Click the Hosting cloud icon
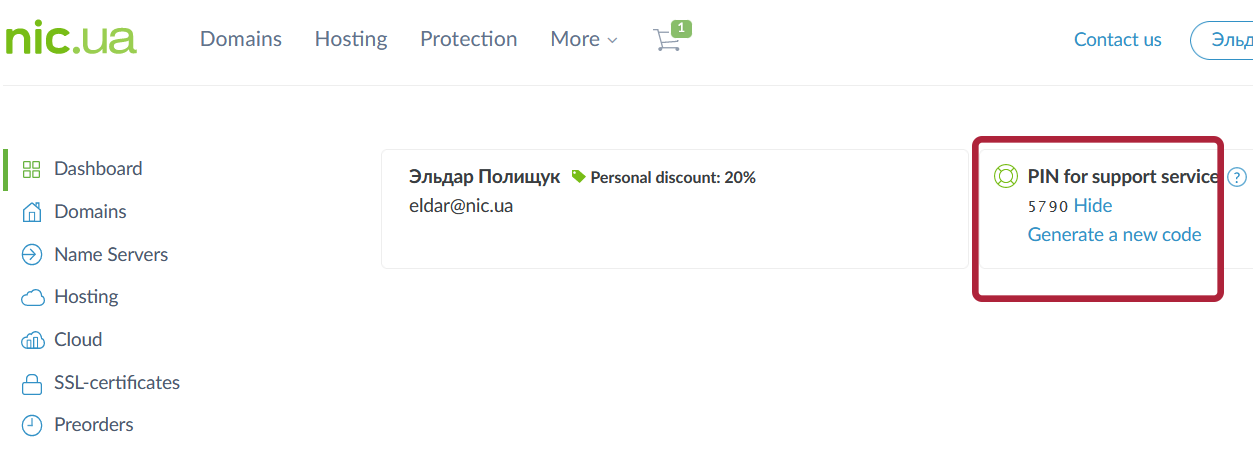The height and width of the screenshot is (453, 1253). (32, 297)
